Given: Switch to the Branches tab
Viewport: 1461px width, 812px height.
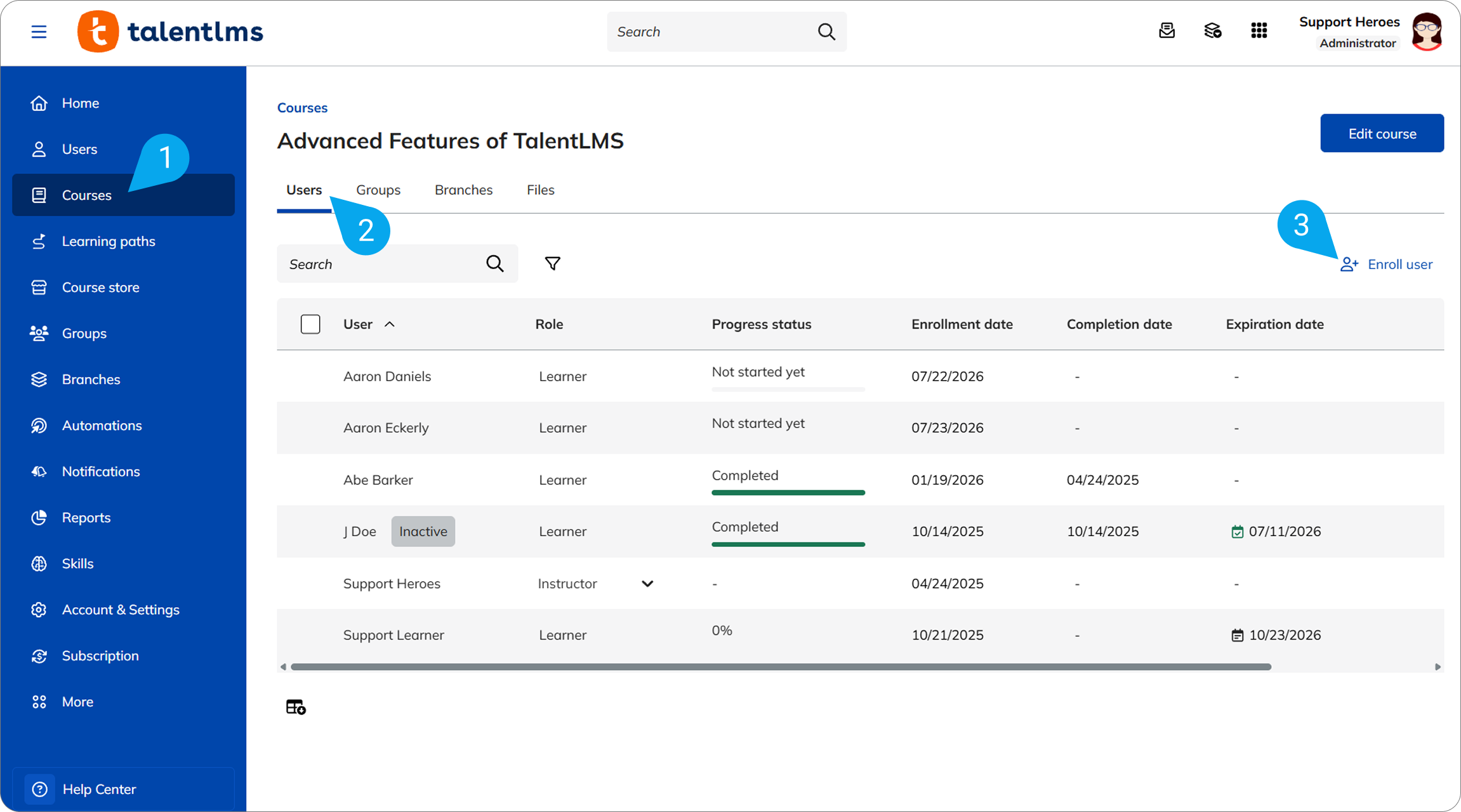Looking at the screenshot, I should [463, 190].
